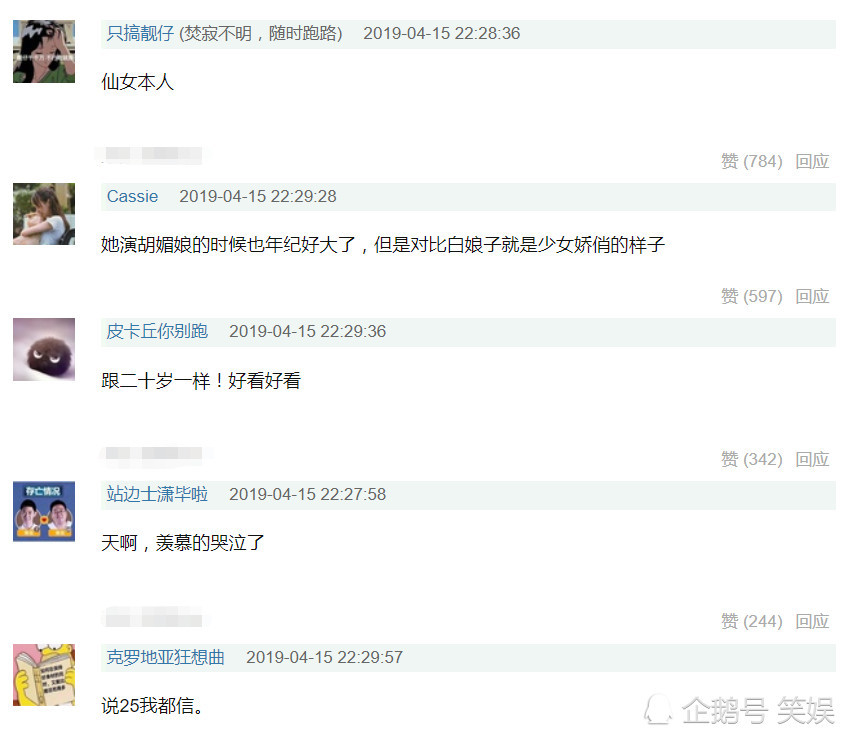Viewport: 854px width, 741px height.
Task: Open avatar of user 站边士潇毕啦
Action: (x=44, y=511)
